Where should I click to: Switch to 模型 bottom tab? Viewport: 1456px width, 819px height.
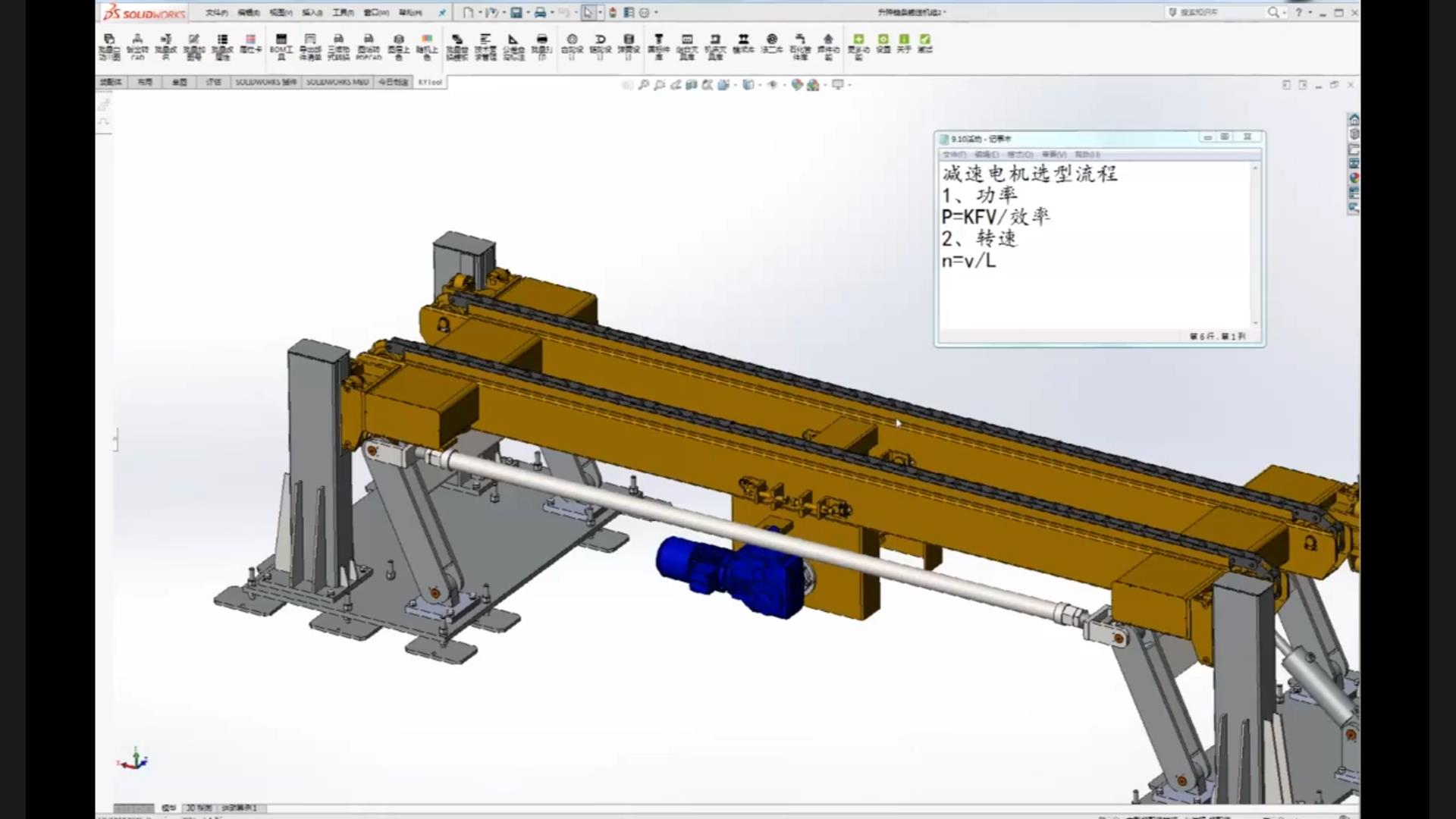pos(168,808)
